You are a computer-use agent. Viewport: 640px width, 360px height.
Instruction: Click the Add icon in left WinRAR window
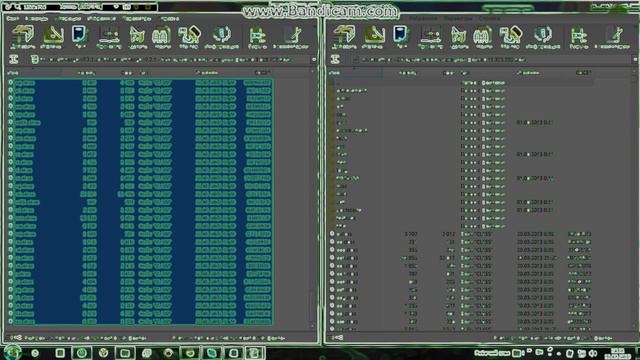(x=22, y=36)
